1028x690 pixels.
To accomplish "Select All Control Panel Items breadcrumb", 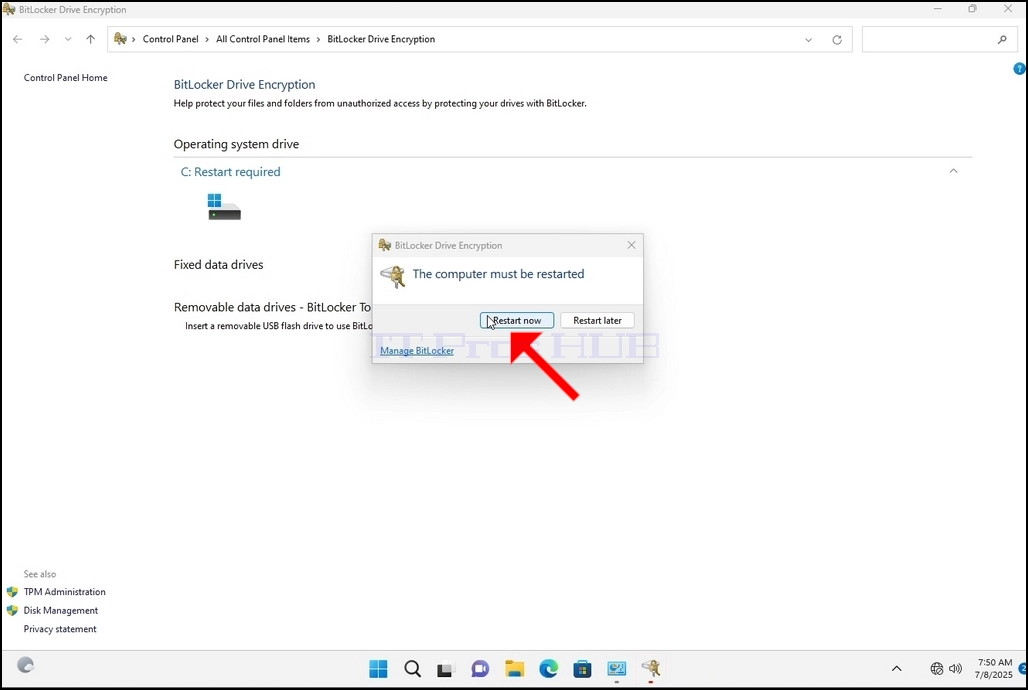I will click(263, 39).
